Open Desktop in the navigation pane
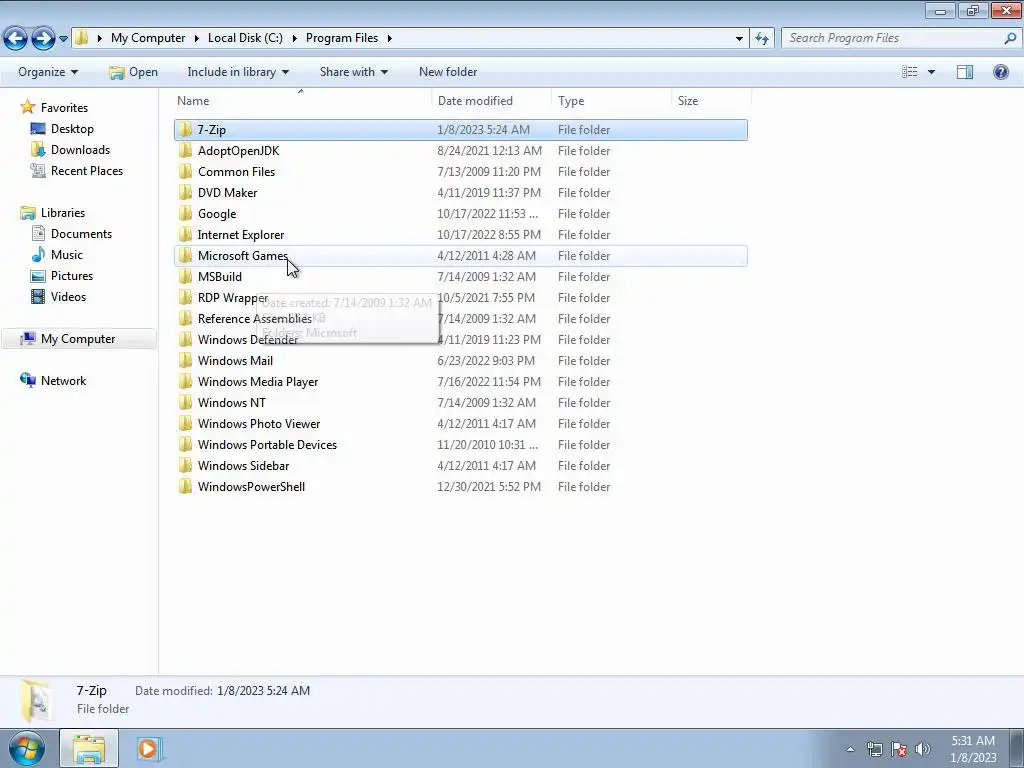Image resolution: width=1024 pixels, height=768 pixels. pyautogui.click(x=72, y=129)
